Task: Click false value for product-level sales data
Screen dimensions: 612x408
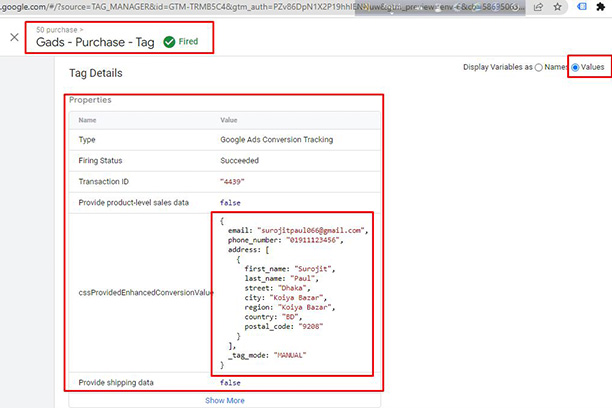Action: pos(230,203)
